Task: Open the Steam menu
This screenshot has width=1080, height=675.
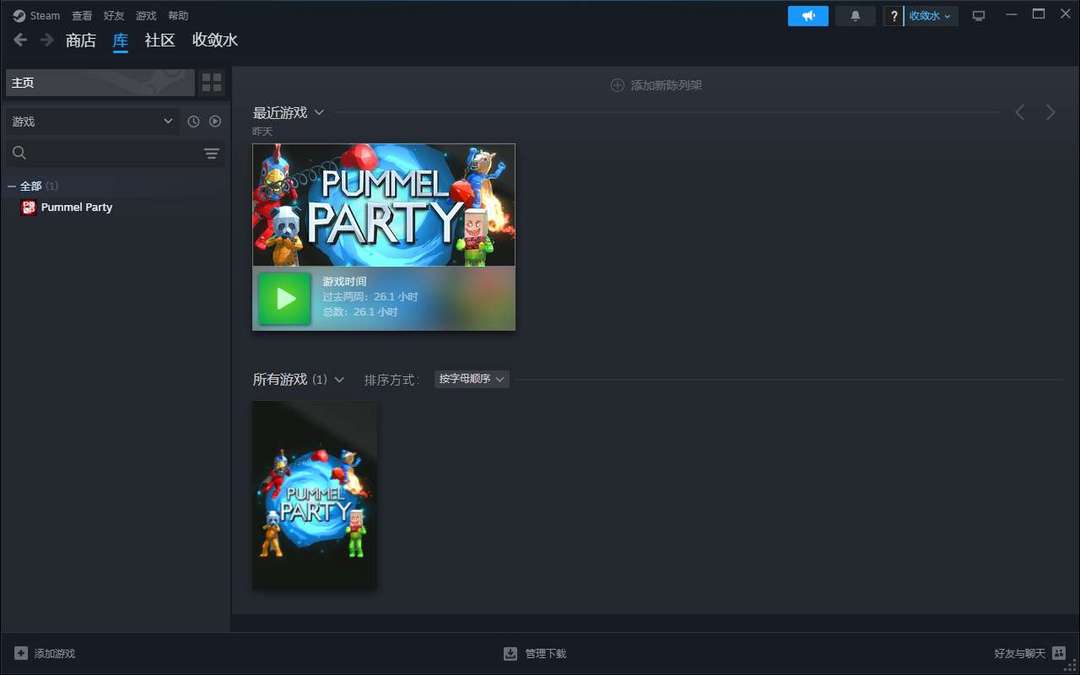Action: (x=45, y=16)
